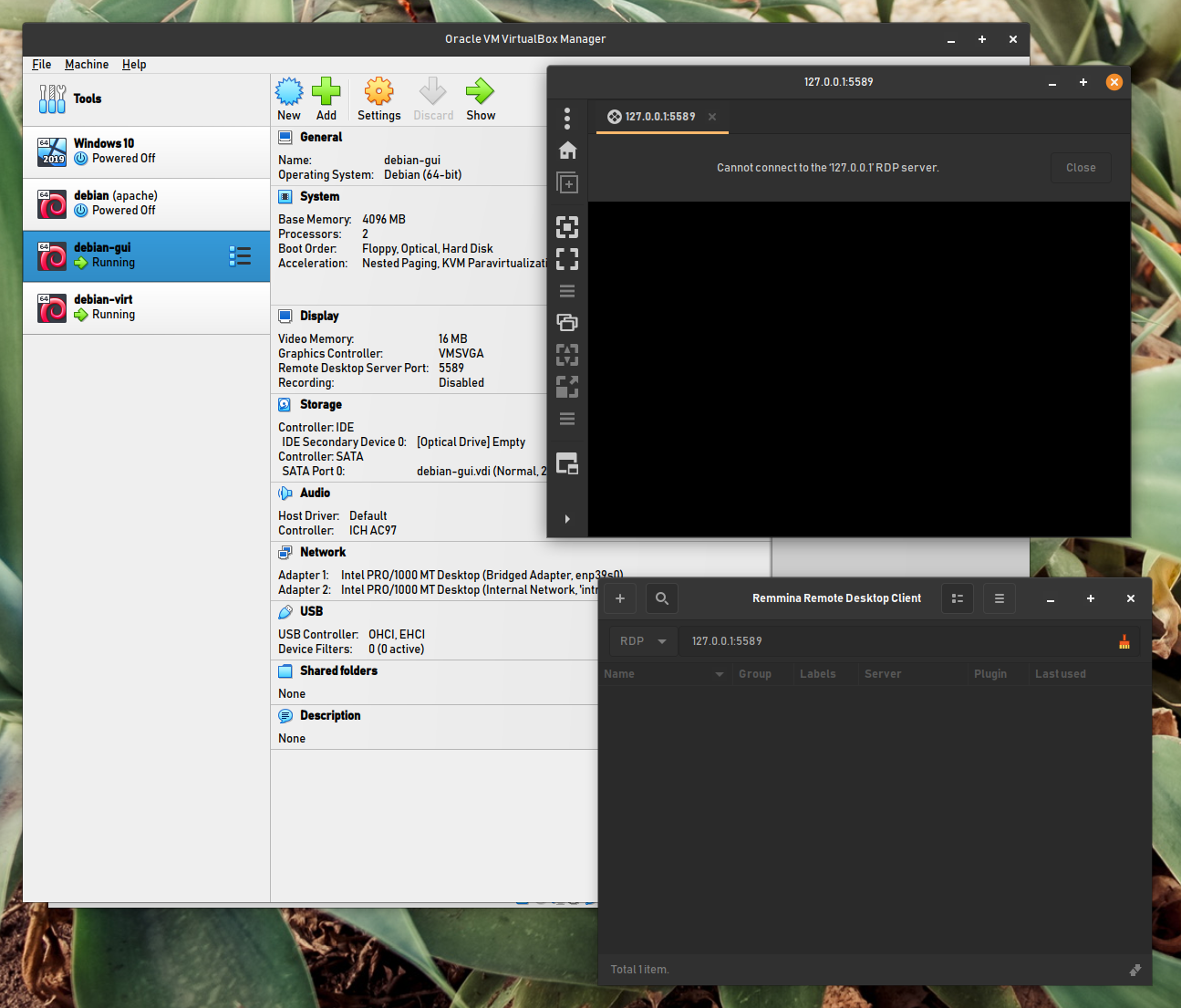Open Description section header link
1181x1008 pixels.
pyautogui.click(x=330, y=716)
